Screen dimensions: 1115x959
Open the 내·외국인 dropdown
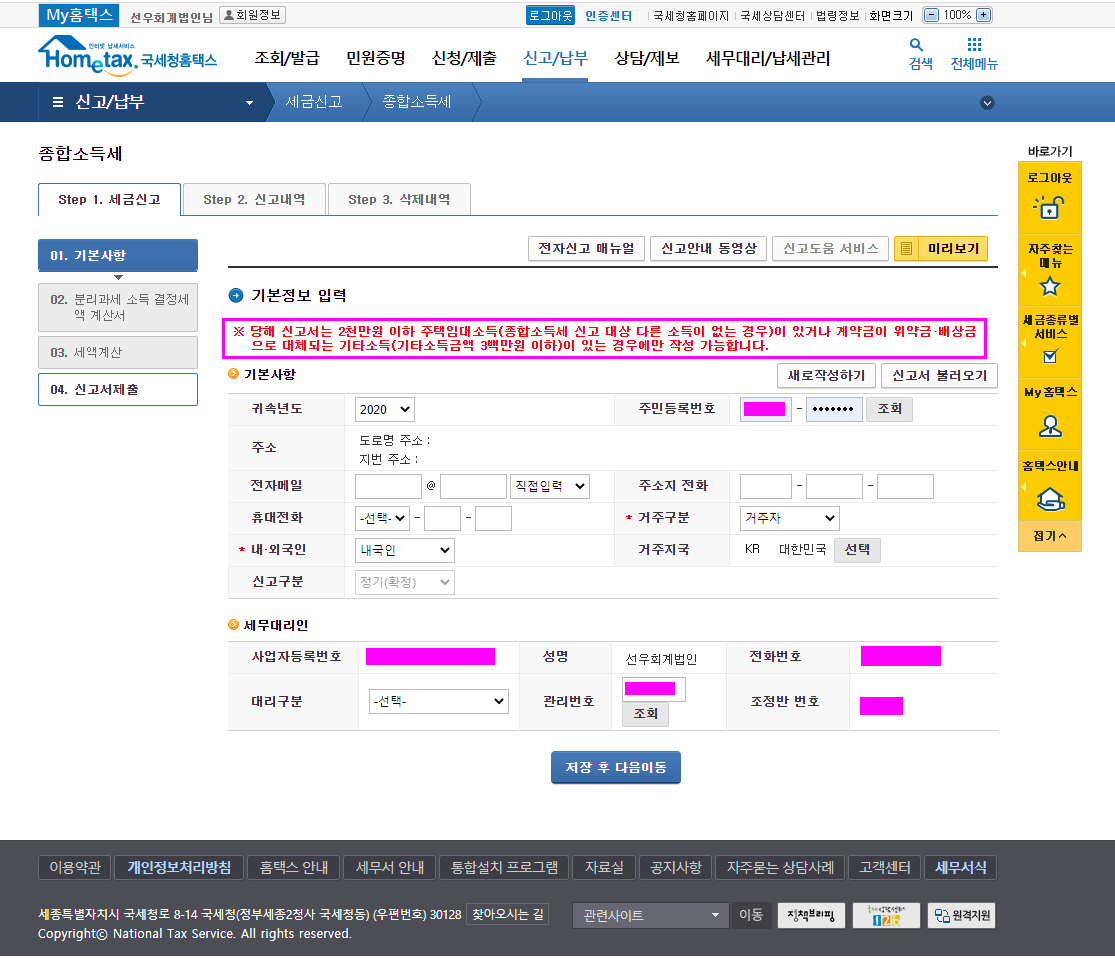tap(404, 550)
